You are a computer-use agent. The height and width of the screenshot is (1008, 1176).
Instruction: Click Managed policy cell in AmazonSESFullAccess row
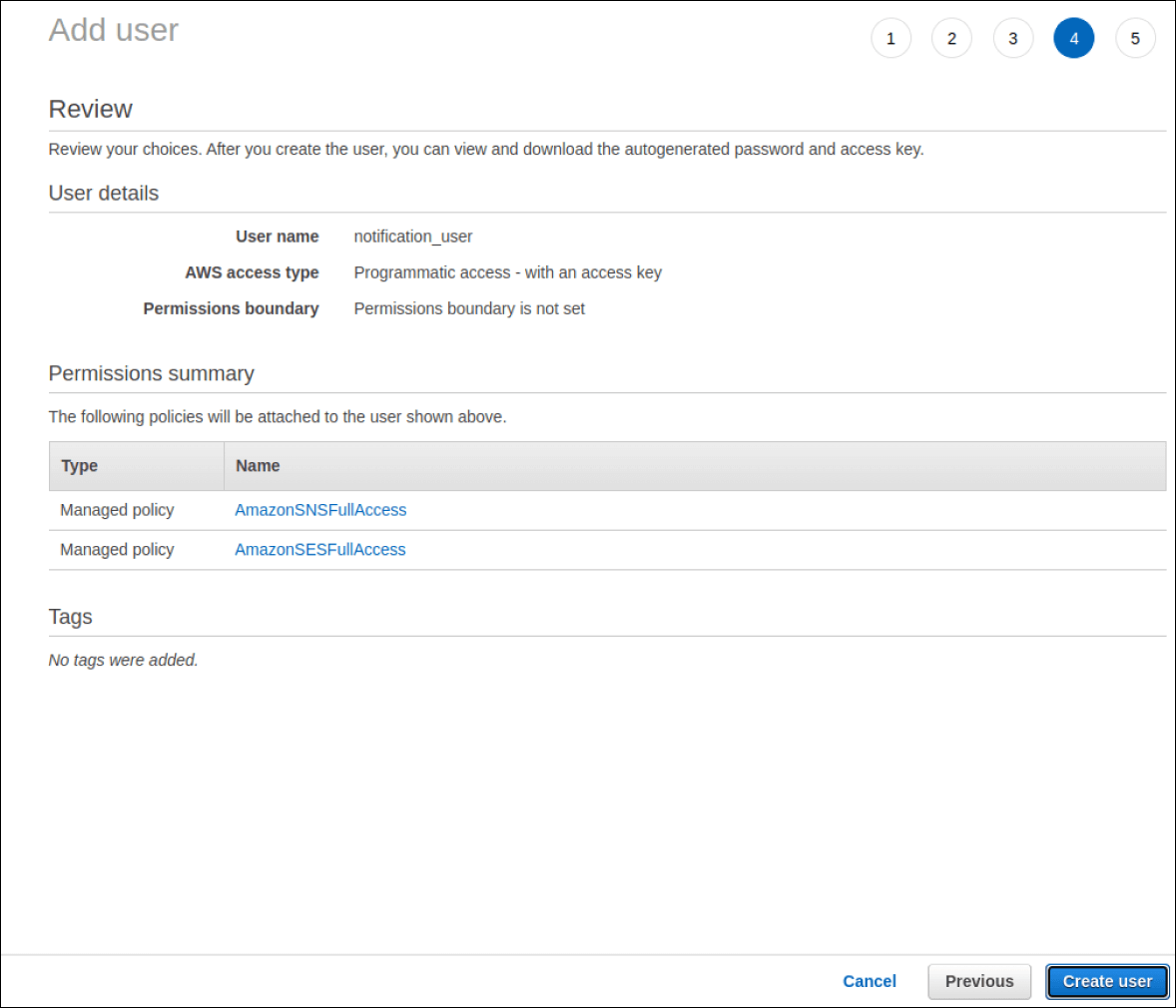pos(117,550)
